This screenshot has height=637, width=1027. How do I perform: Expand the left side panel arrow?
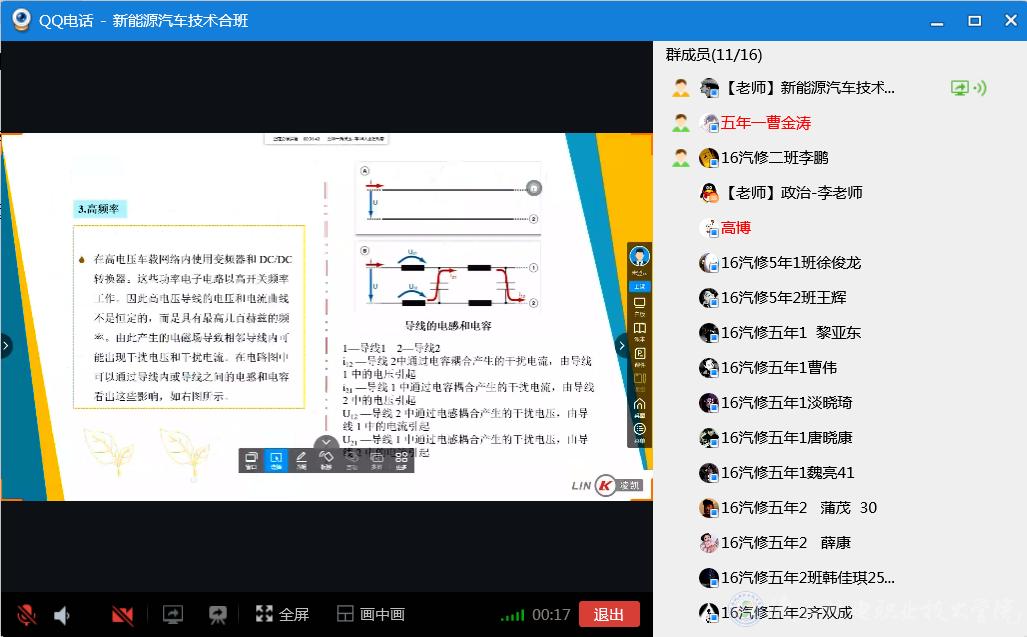coord(6,345)
